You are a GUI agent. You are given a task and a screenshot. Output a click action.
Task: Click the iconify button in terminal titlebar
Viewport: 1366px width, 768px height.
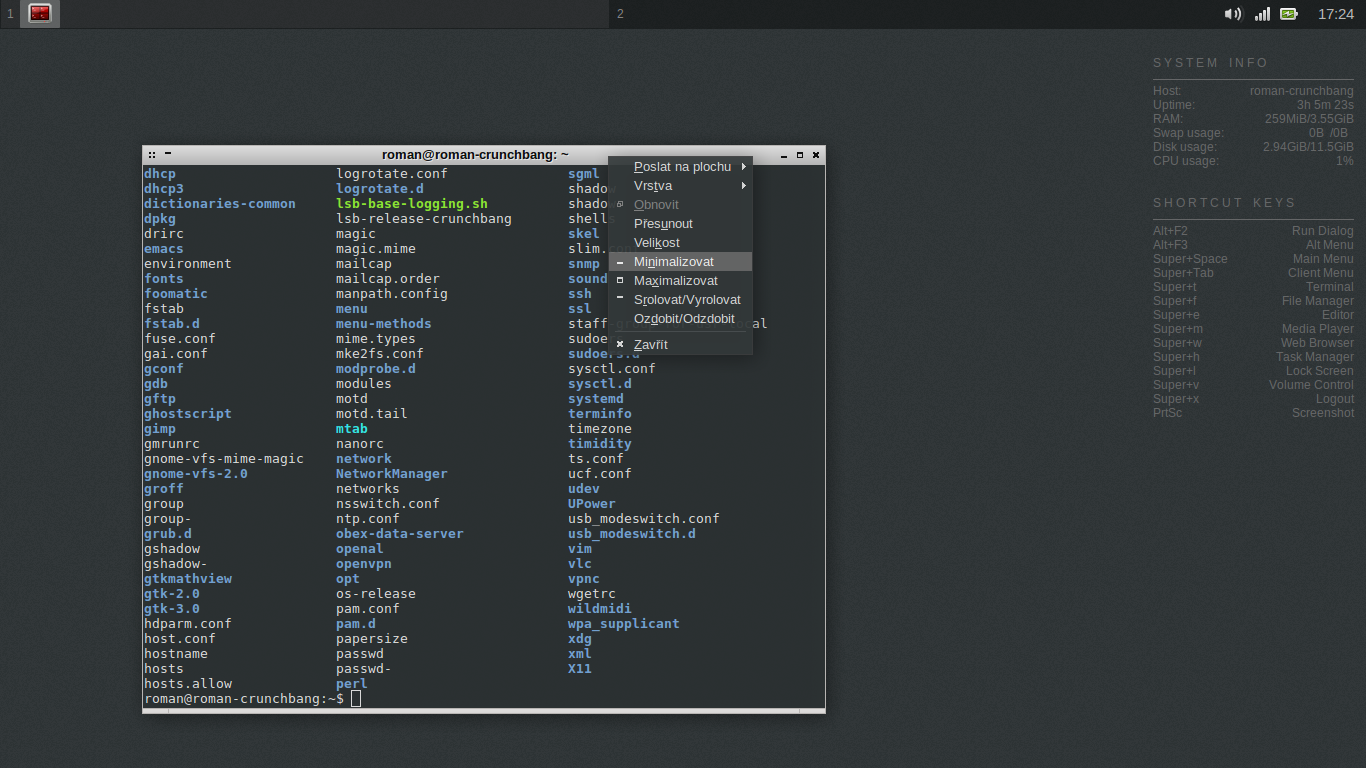(x=784, y=155)
